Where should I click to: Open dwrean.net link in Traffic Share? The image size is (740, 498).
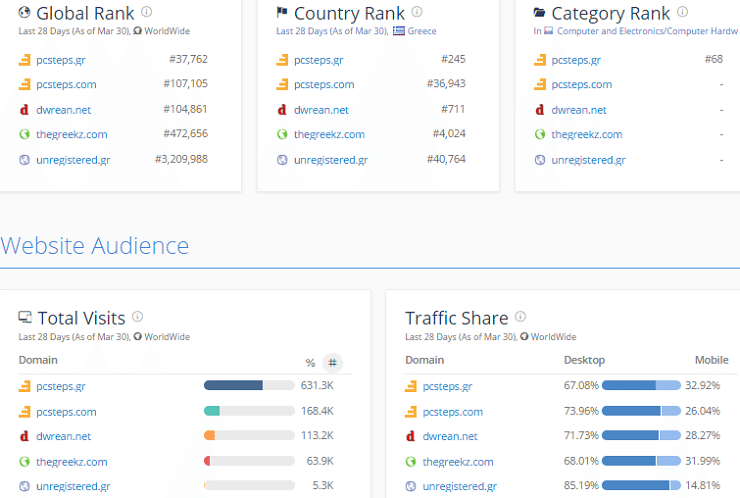(x=450, y=436)
